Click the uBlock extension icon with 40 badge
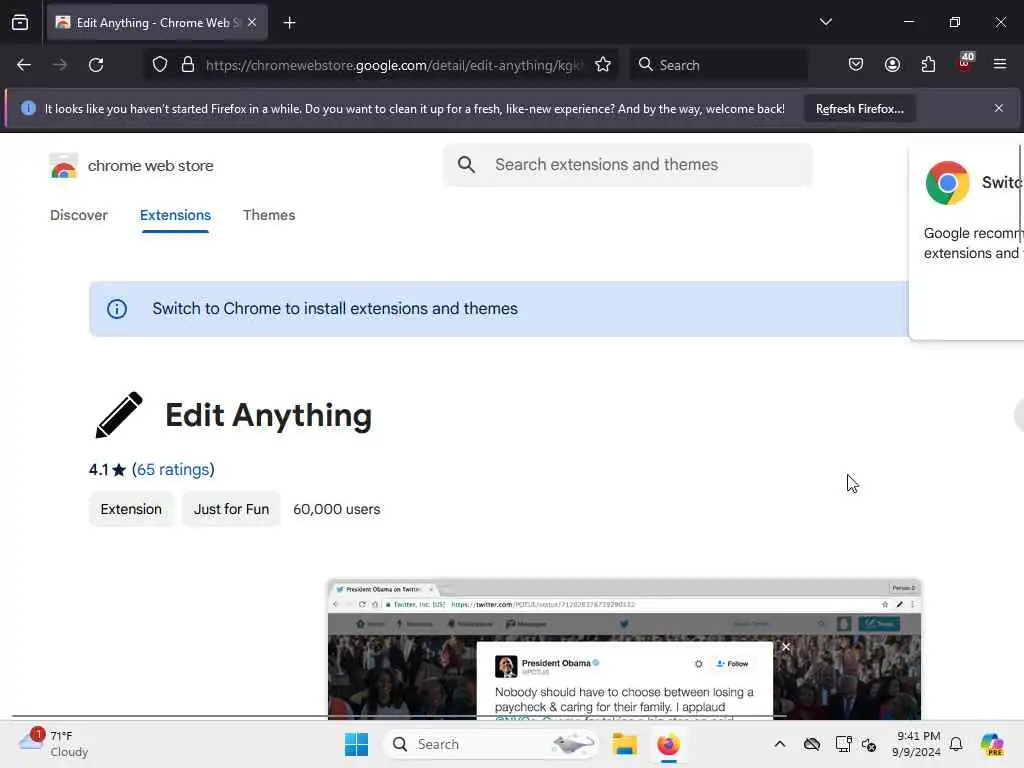1024x768 pixels. tap(965, 63)
